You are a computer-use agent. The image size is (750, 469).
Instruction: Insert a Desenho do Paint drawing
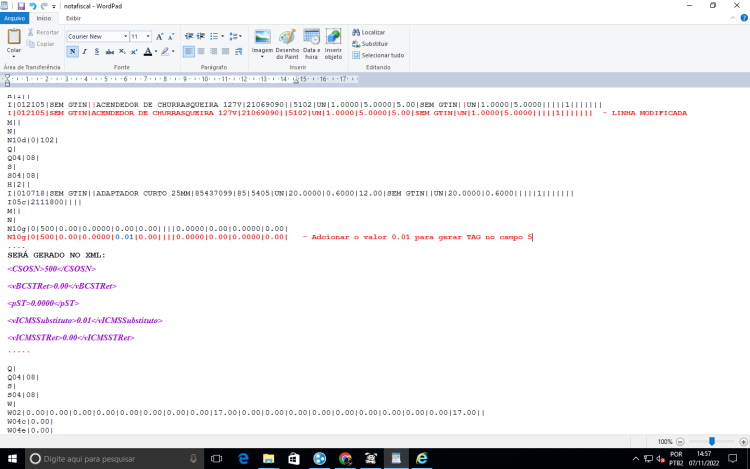(287, 44)
